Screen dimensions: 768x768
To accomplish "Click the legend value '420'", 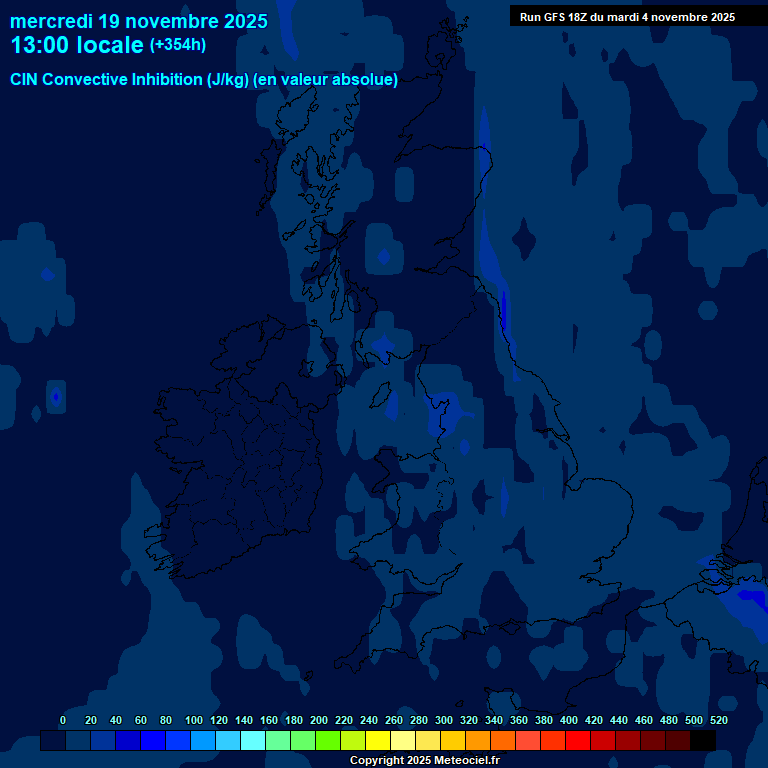I will (x=593, y=720).
